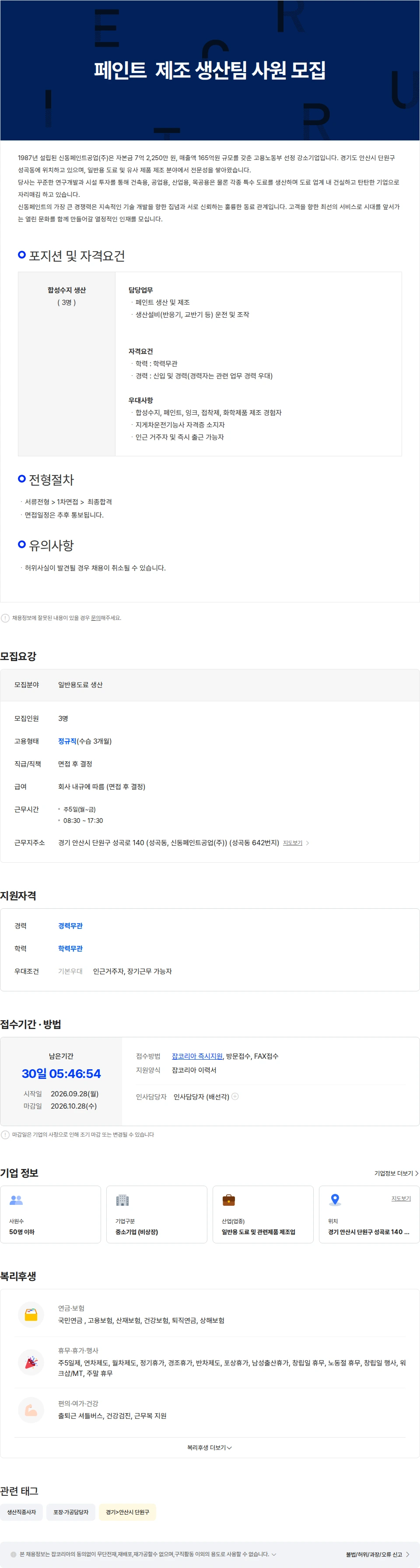This screenshot has width=420, height=1568.
Task: Click the 위치 map pin icon
Action: (335, 1200)
